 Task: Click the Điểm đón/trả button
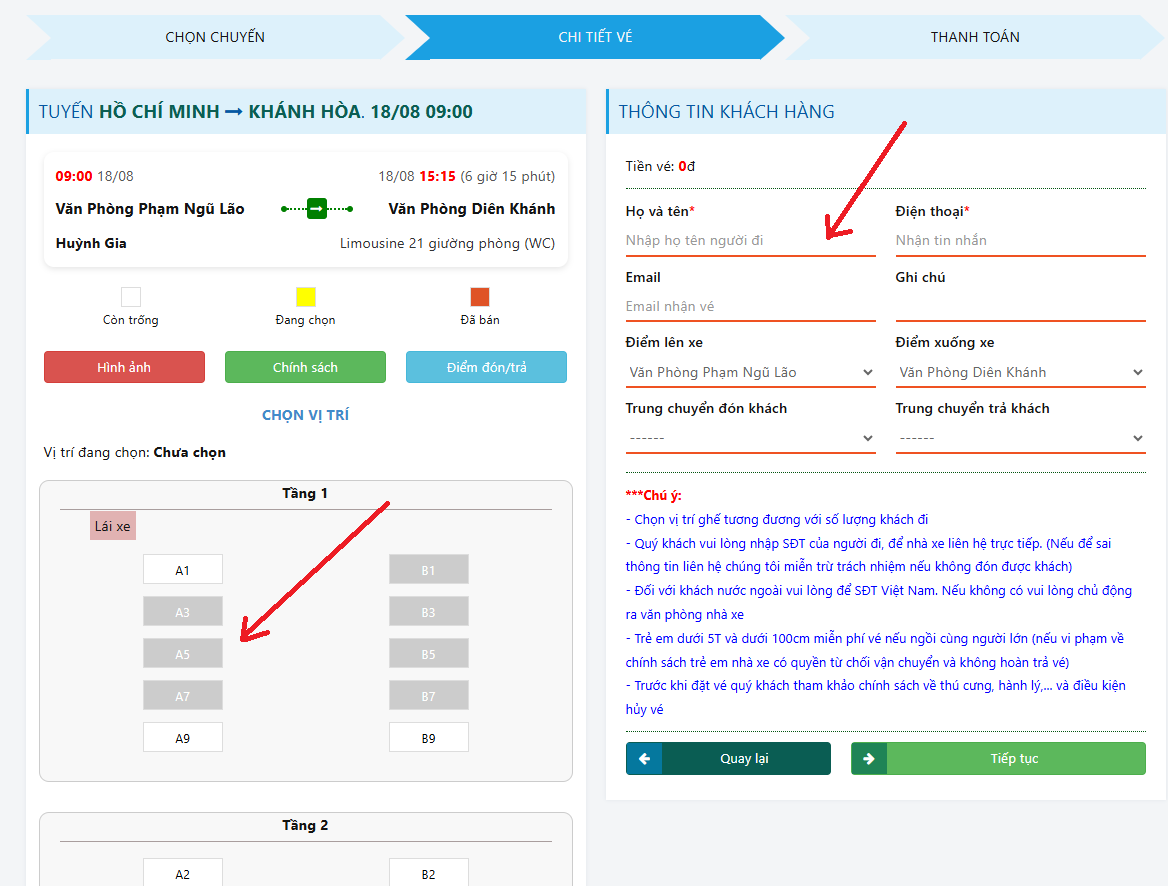[486, 367]
